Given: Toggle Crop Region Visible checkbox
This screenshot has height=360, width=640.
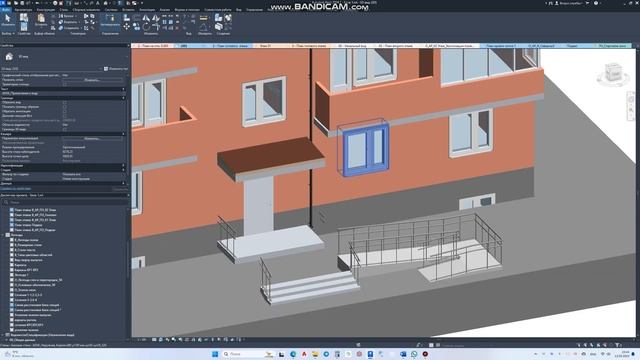Looking at the screenshot, I should (64, 107).
